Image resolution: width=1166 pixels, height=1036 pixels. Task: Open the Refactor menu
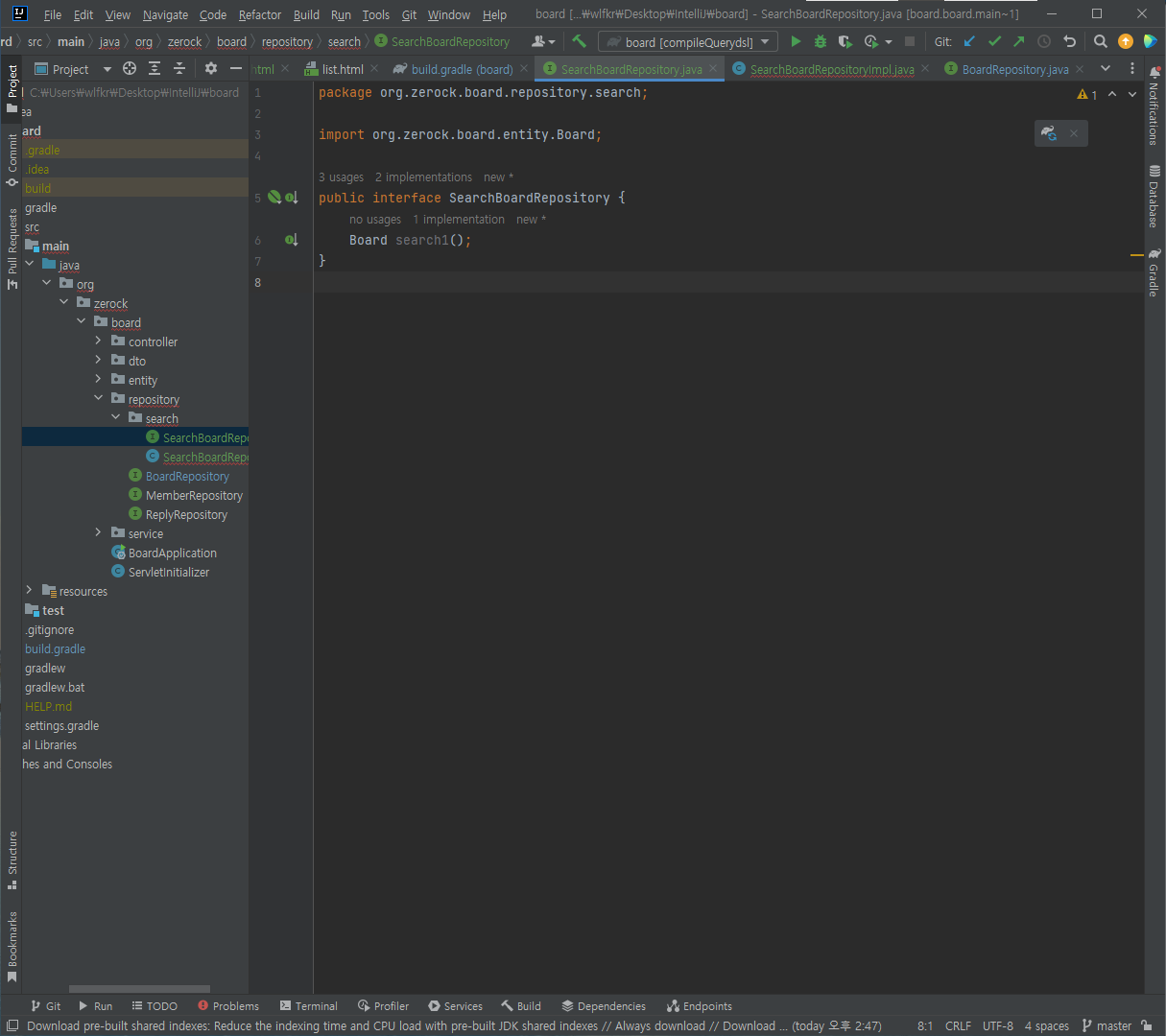pos(260,14)
